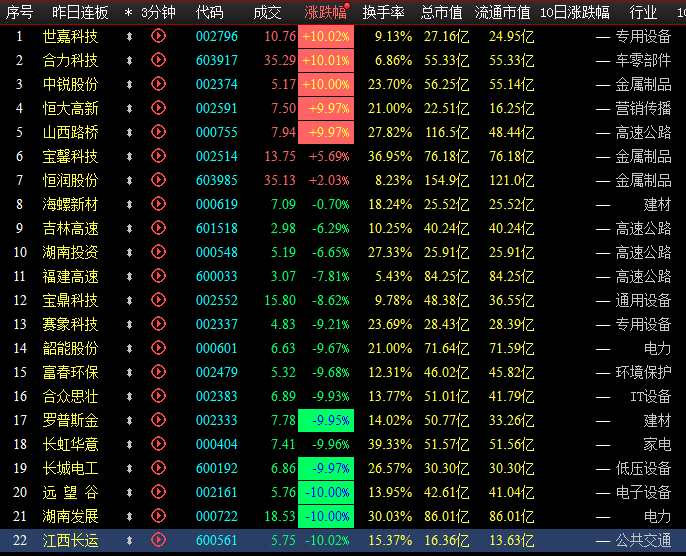
Task: Click the 3分钟 column header
Action: [158, 12]
